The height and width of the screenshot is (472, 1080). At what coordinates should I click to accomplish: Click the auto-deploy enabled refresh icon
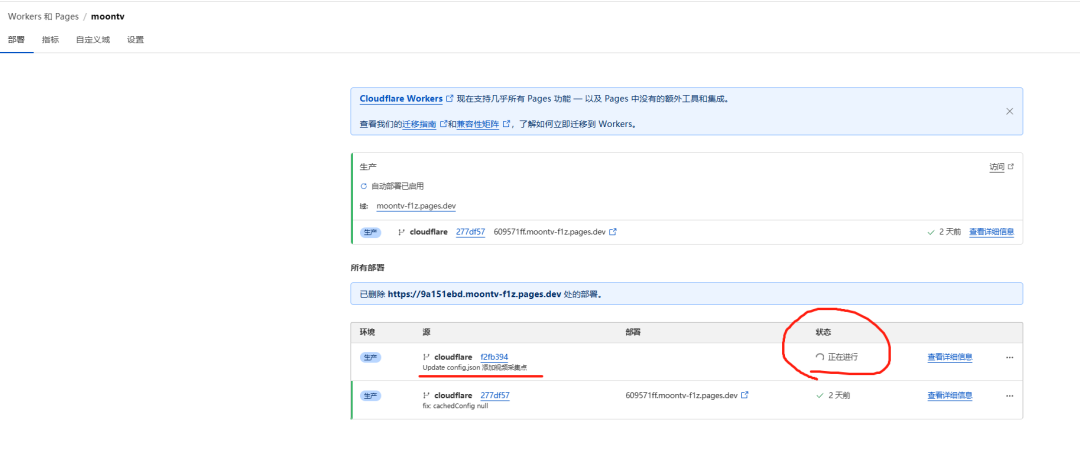coord(364,186)
